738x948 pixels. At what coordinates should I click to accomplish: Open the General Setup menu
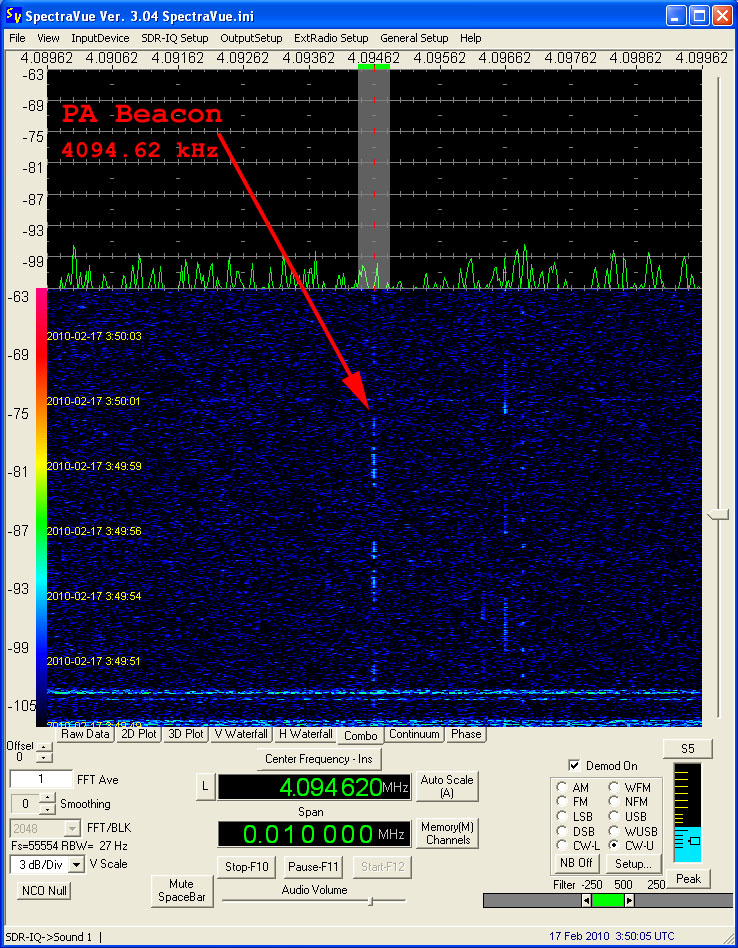tap(414, 38)
